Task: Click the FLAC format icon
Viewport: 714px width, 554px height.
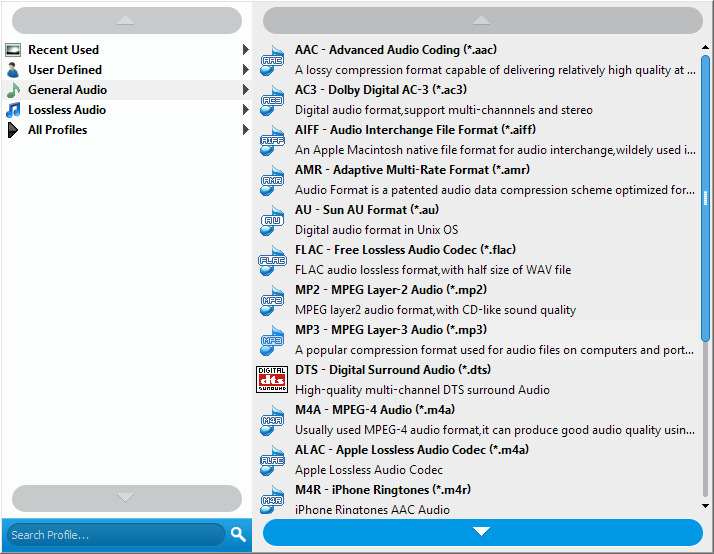Action: point(272,260)
